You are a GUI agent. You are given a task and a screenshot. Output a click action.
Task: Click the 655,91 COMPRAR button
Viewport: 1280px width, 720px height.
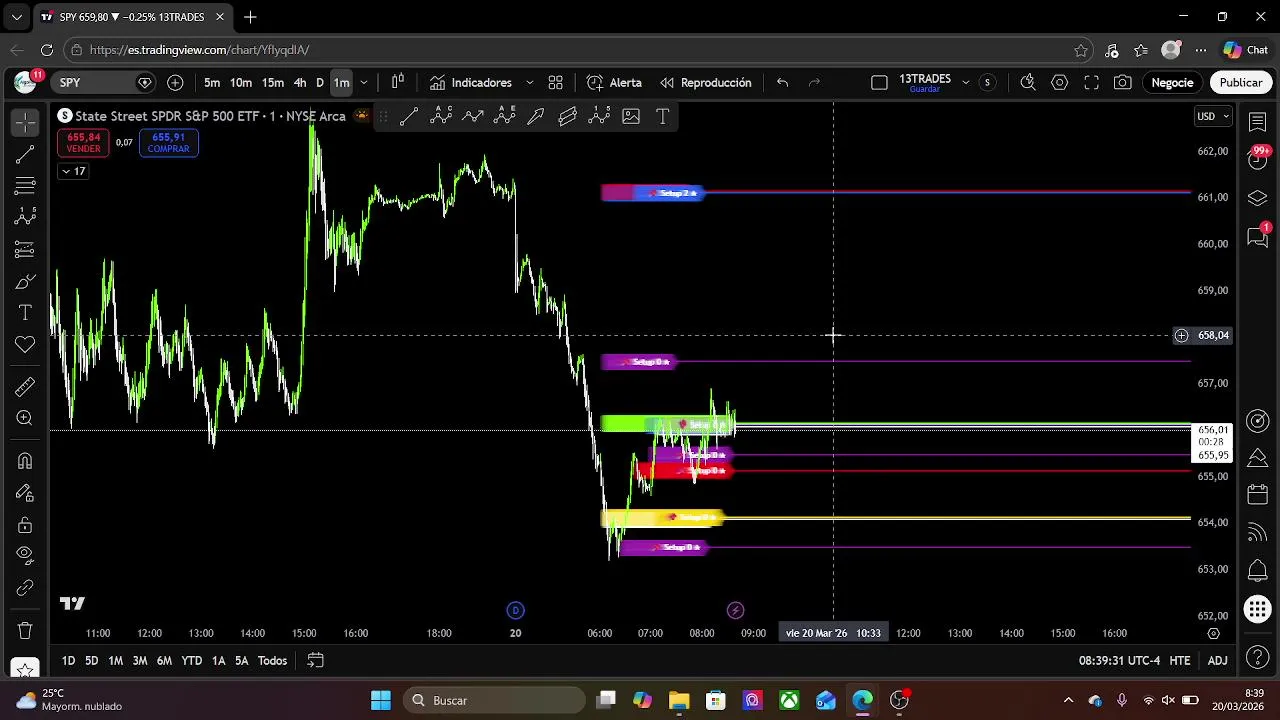pos(168,143)
